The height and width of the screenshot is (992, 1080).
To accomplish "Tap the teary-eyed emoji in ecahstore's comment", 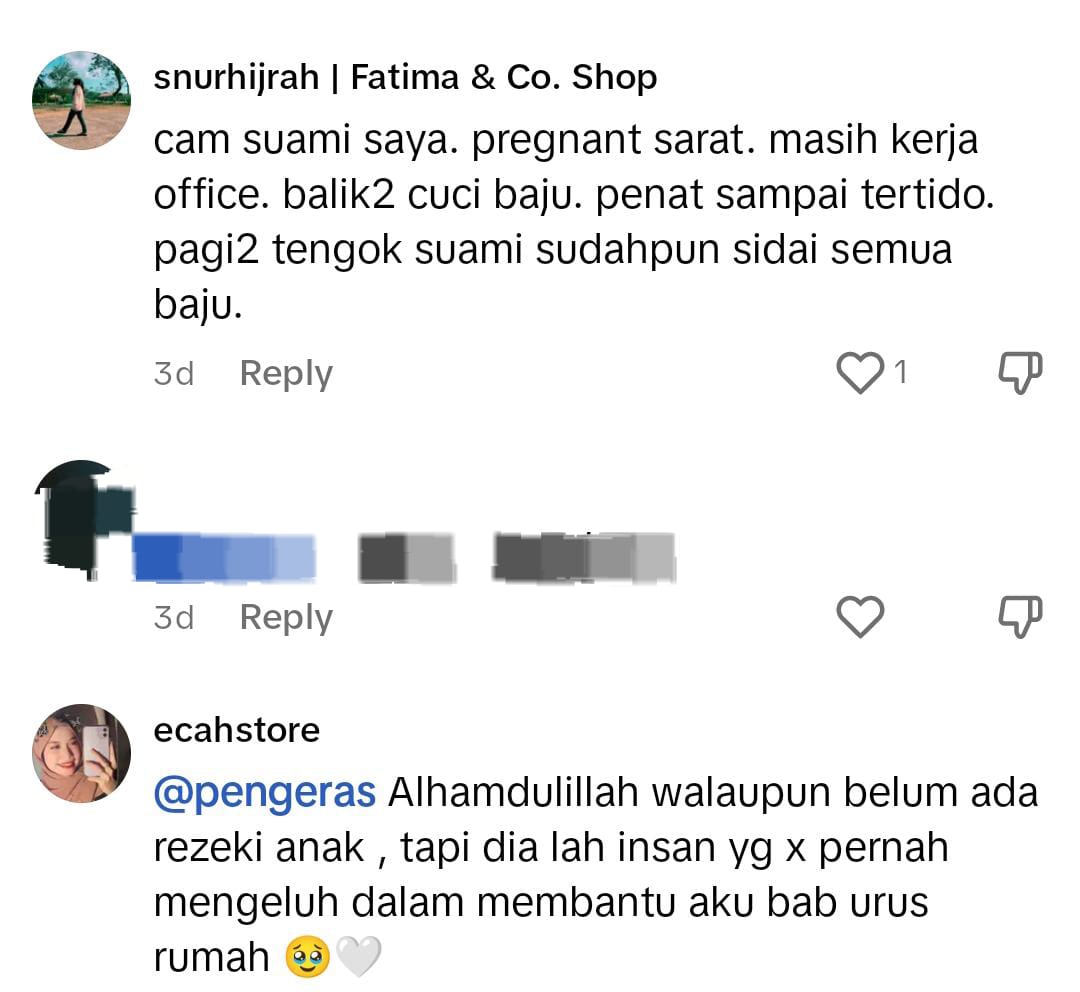I will 307,957.
